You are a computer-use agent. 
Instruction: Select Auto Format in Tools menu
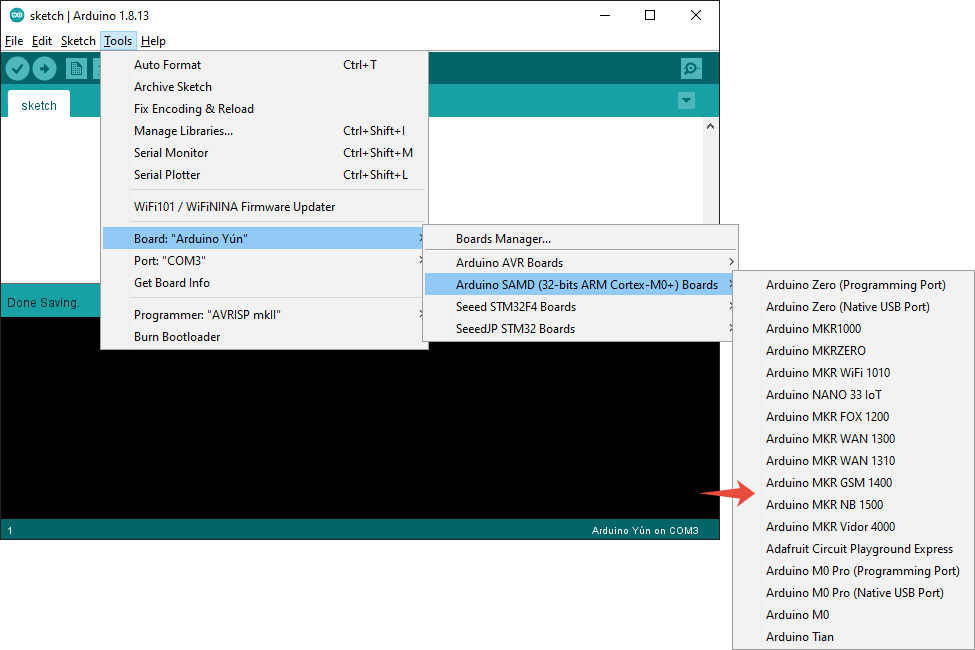coord(167,65)
